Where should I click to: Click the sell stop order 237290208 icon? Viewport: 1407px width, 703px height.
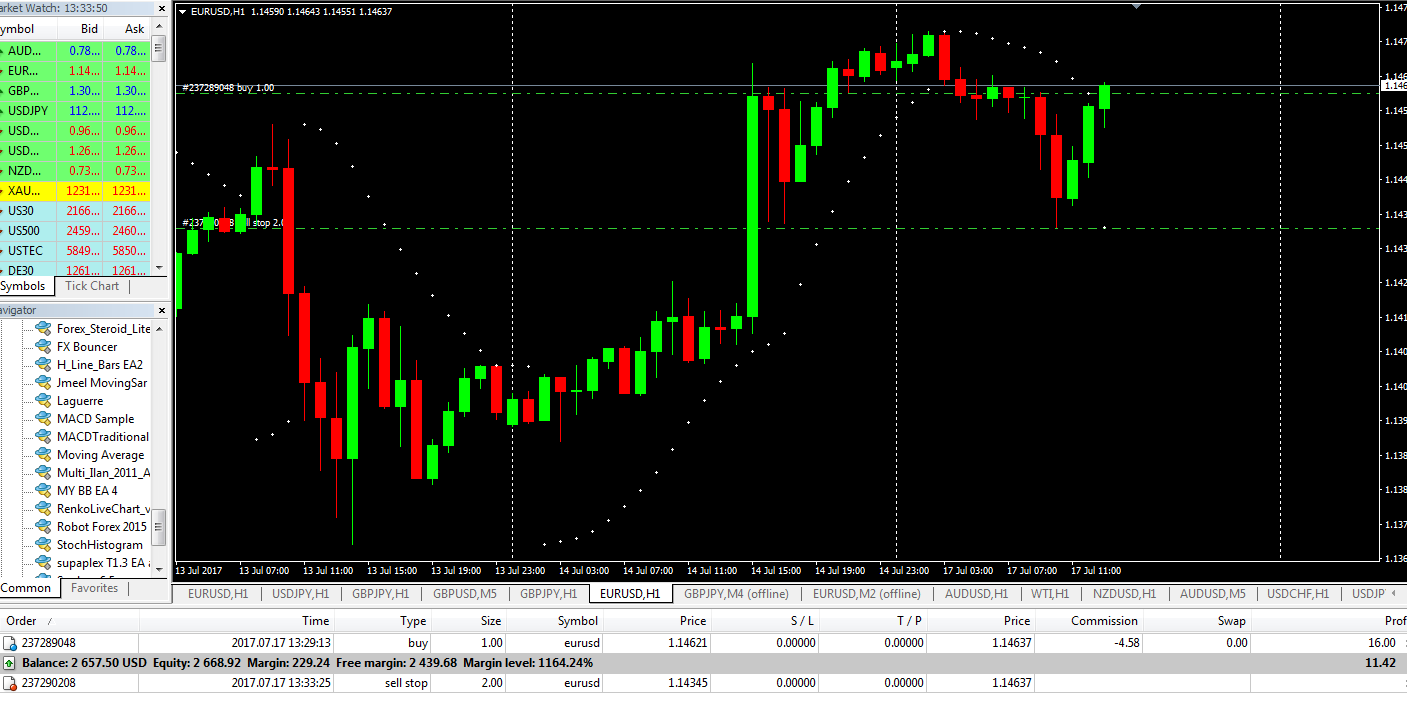(10, 683)
